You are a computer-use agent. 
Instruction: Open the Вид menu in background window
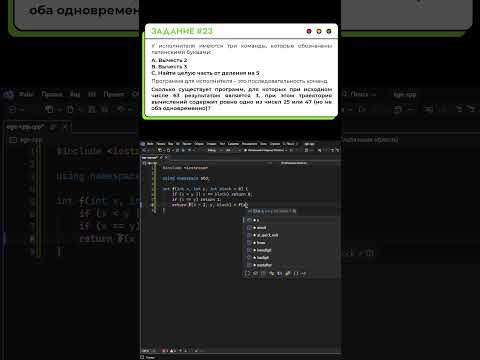(75, 94)
